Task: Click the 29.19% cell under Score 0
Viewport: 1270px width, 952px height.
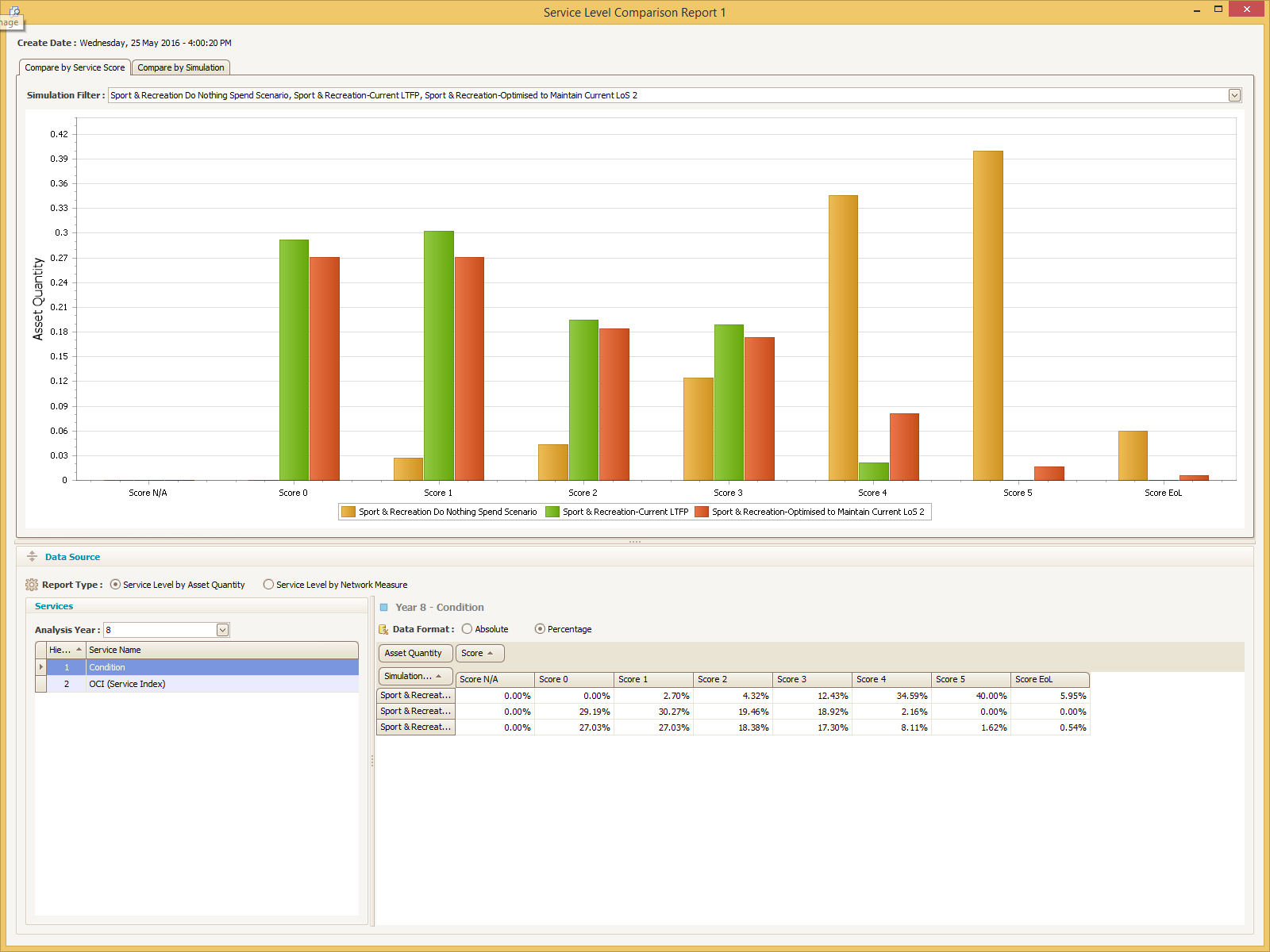Action: click(575, 712)
